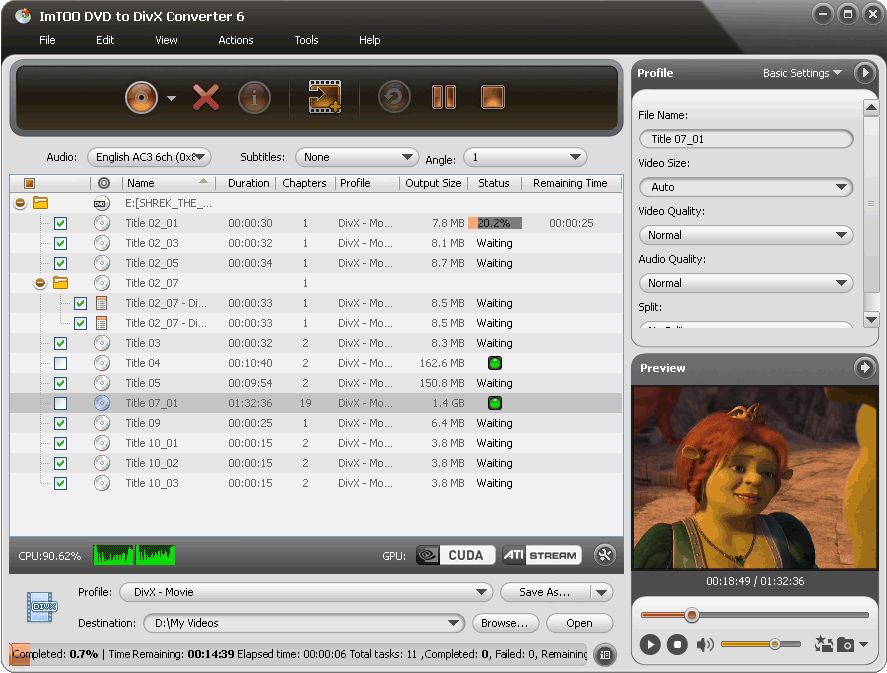Click the preview playback seek slider
887x673 pixels.
point(755,615)
